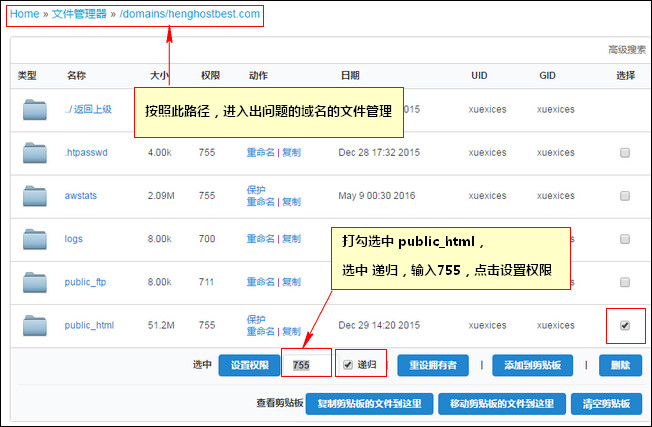Viewport: 652px width, 427px height.
Task: Focus the 755 permission input field
Action: pos(306,365)
